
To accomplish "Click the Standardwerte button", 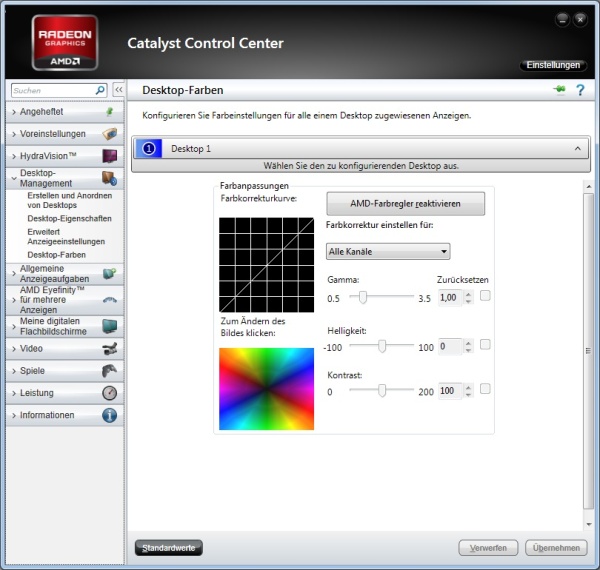I will [169, 548].
